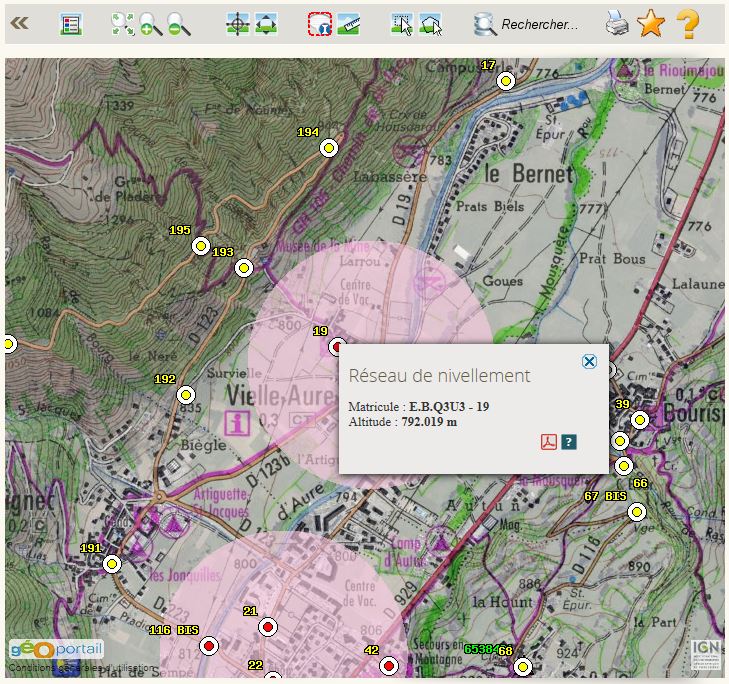The width and height of the screenshot is (729, 684).
Task: Click the IGN logo
Action: pyautogui.click(x=706, y=655)
